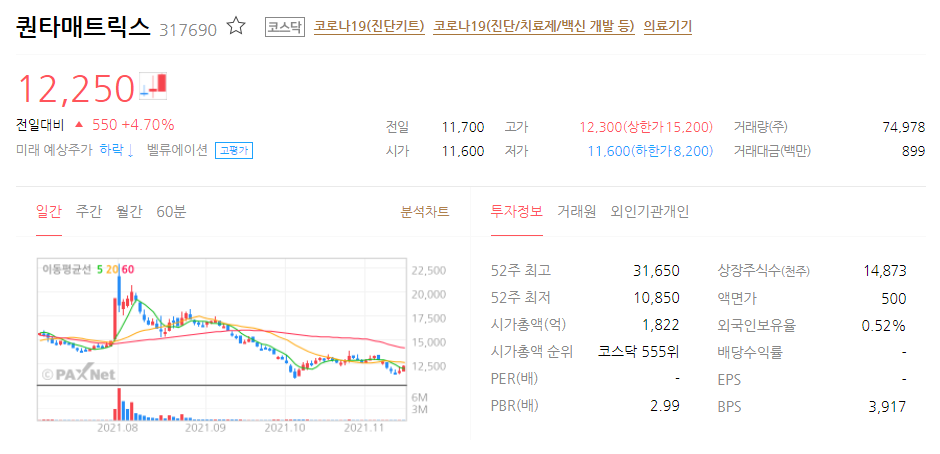Click the 2021.08 date label on chart axis
The image size is (940, 454).
coord(117,428)
